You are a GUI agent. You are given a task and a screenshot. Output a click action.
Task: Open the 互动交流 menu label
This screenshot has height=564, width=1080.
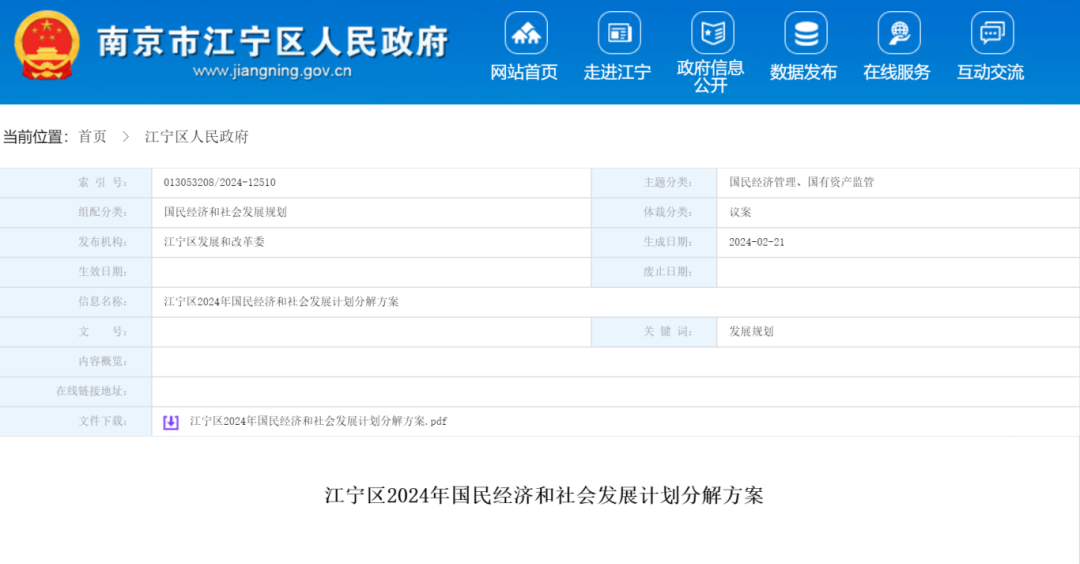click(x=990, y=72)
